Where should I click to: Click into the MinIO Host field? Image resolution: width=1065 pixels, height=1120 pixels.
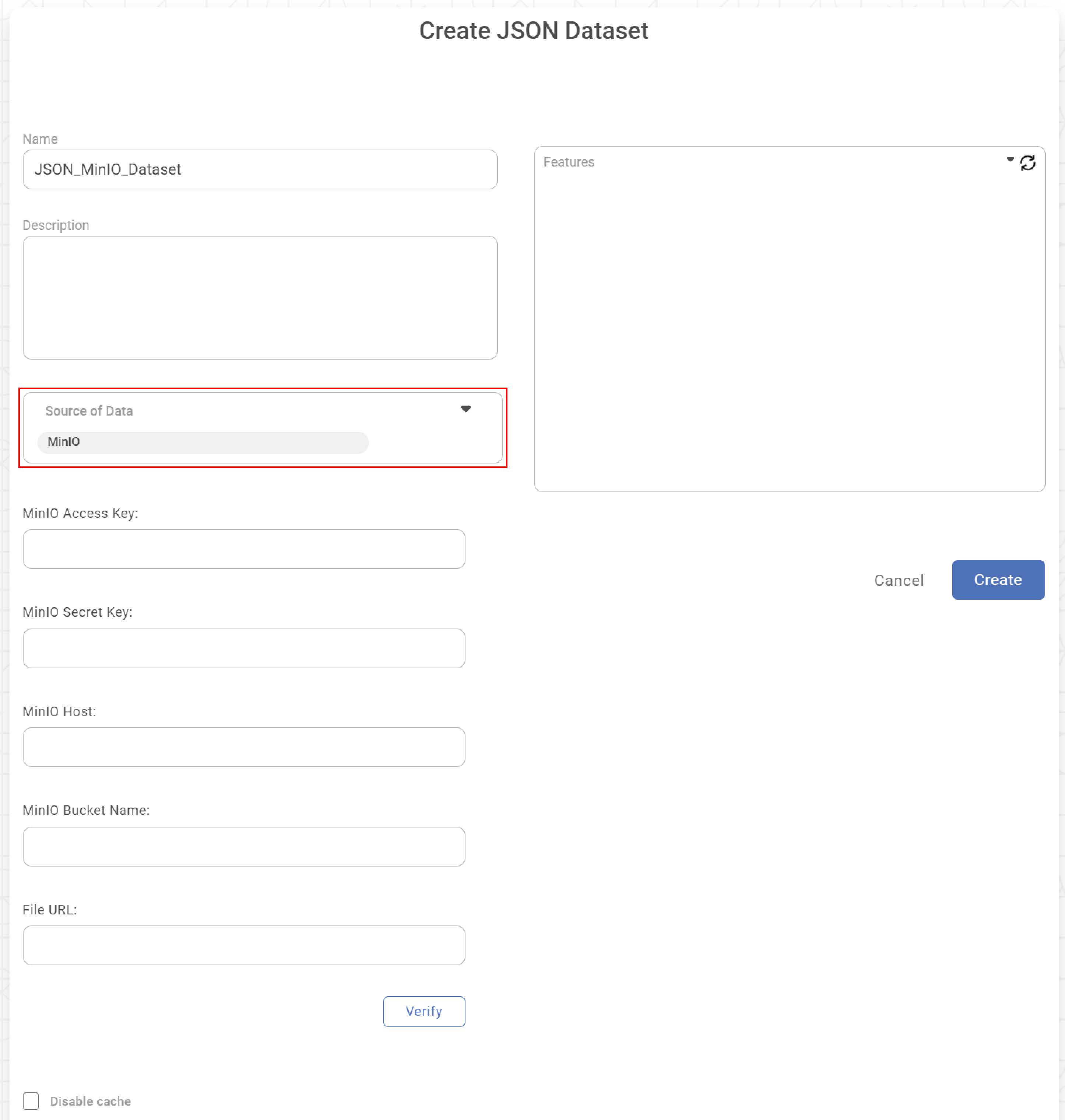click(x=243, y=747)
